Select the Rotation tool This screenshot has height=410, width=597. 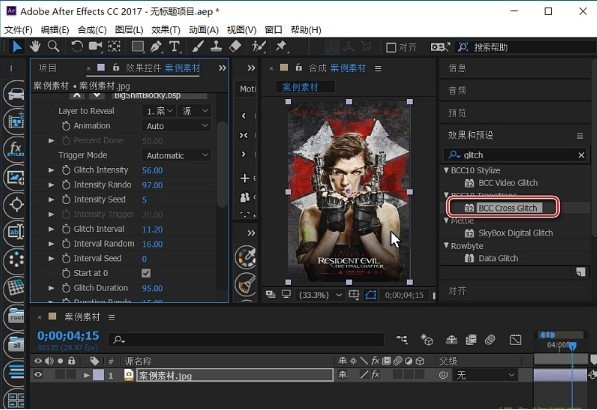[77, 46]
